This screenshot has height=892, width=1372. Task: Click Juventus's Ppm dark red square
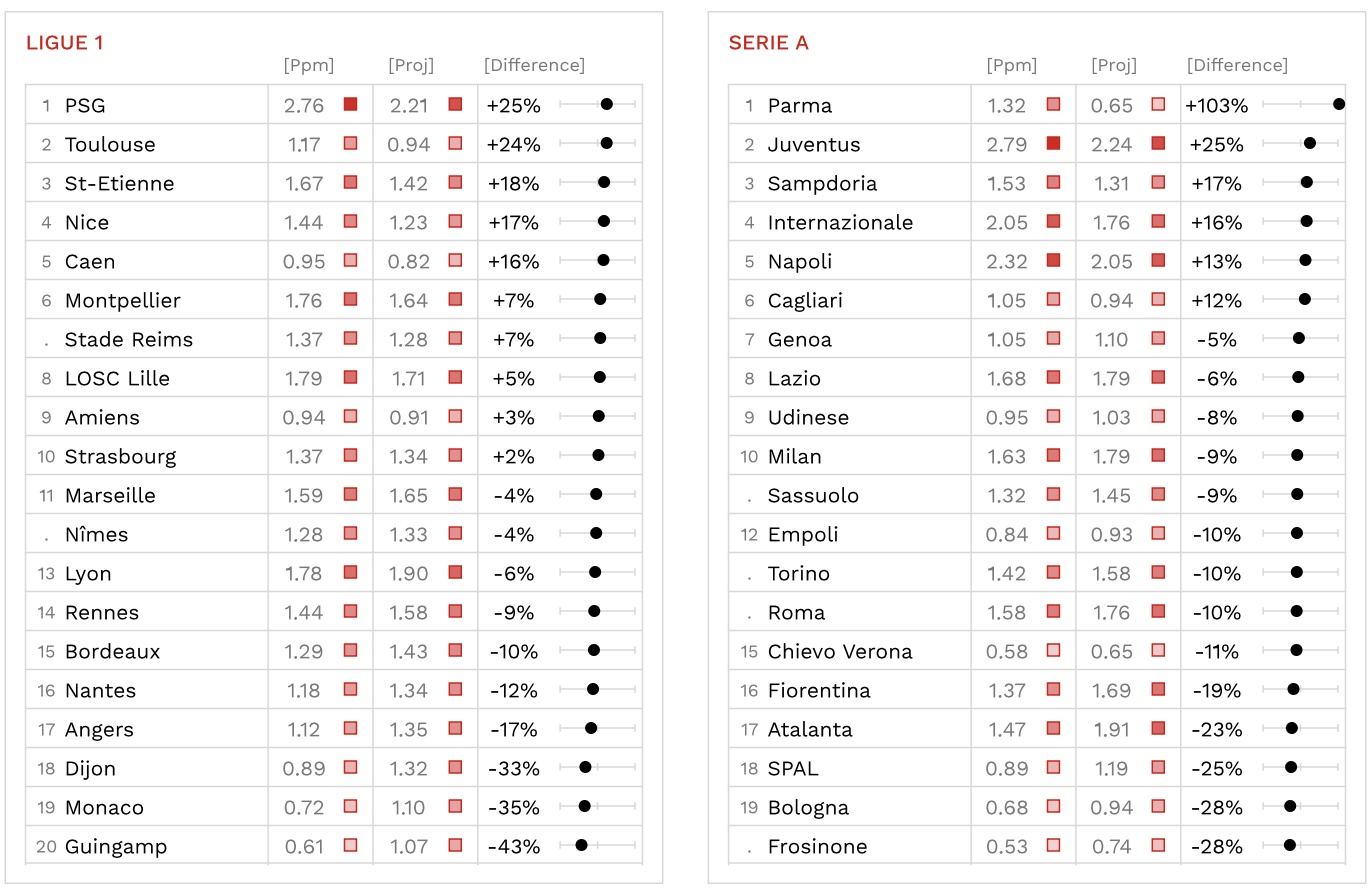click(1053, 143)
